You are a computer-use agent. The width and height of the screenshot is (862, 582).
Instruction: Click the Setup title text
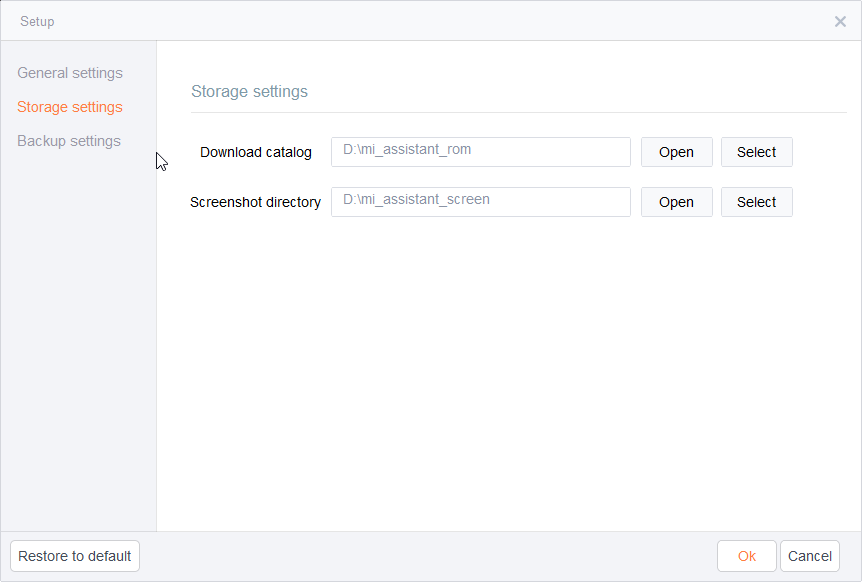[x=37, y=21]
